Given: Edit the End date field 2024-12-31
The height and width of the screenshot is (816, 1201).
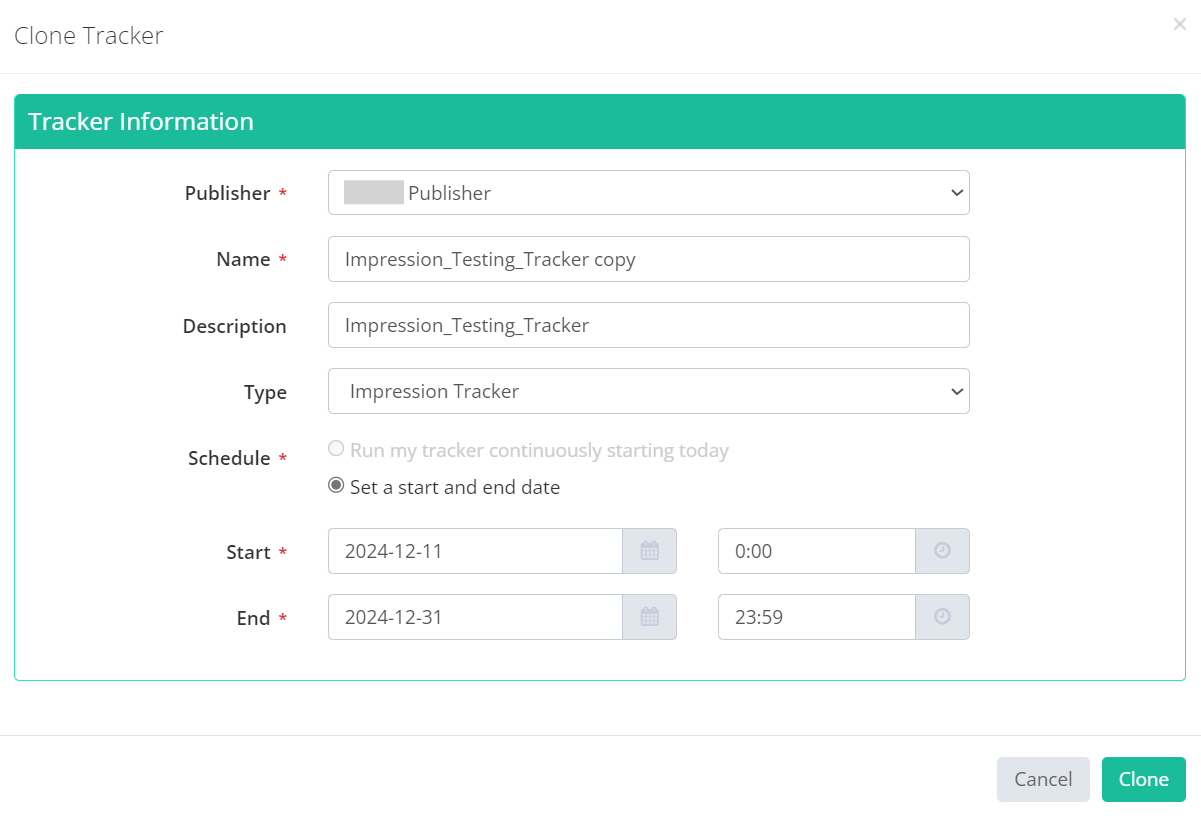Looking at the screenshot, I should (475, 617).
